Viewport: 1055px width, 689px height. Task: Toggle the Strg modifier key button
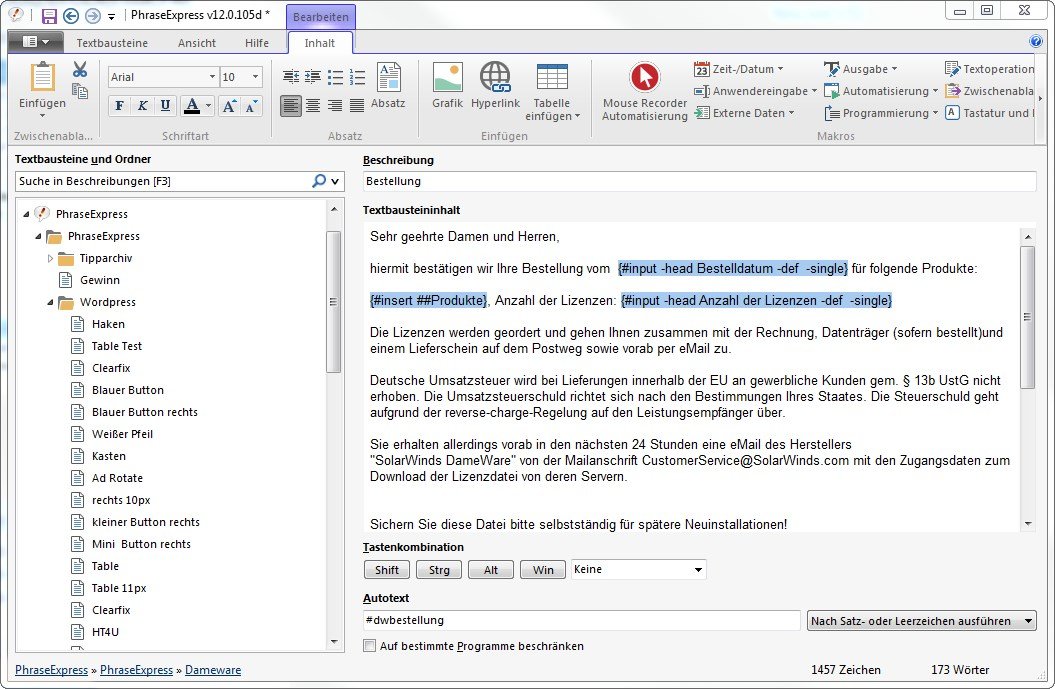[x=439, y=570]
